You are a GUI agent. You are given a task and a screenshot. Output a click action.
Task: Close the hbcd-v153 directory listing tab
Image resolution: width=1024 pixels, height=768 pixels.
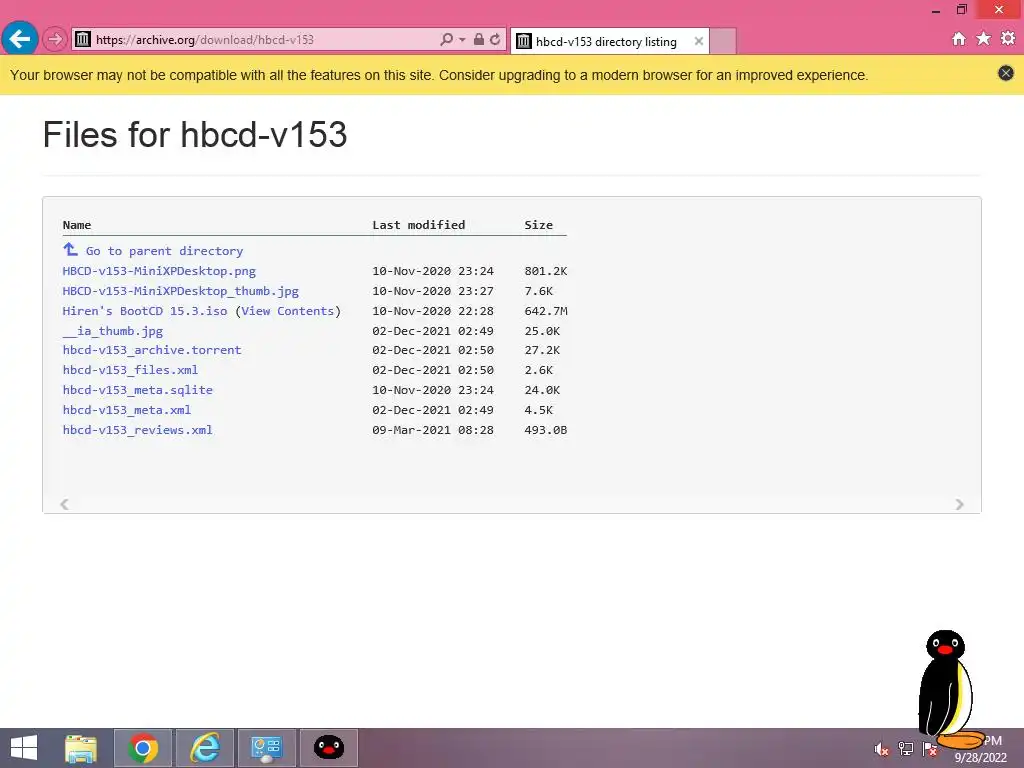[699, 41]
